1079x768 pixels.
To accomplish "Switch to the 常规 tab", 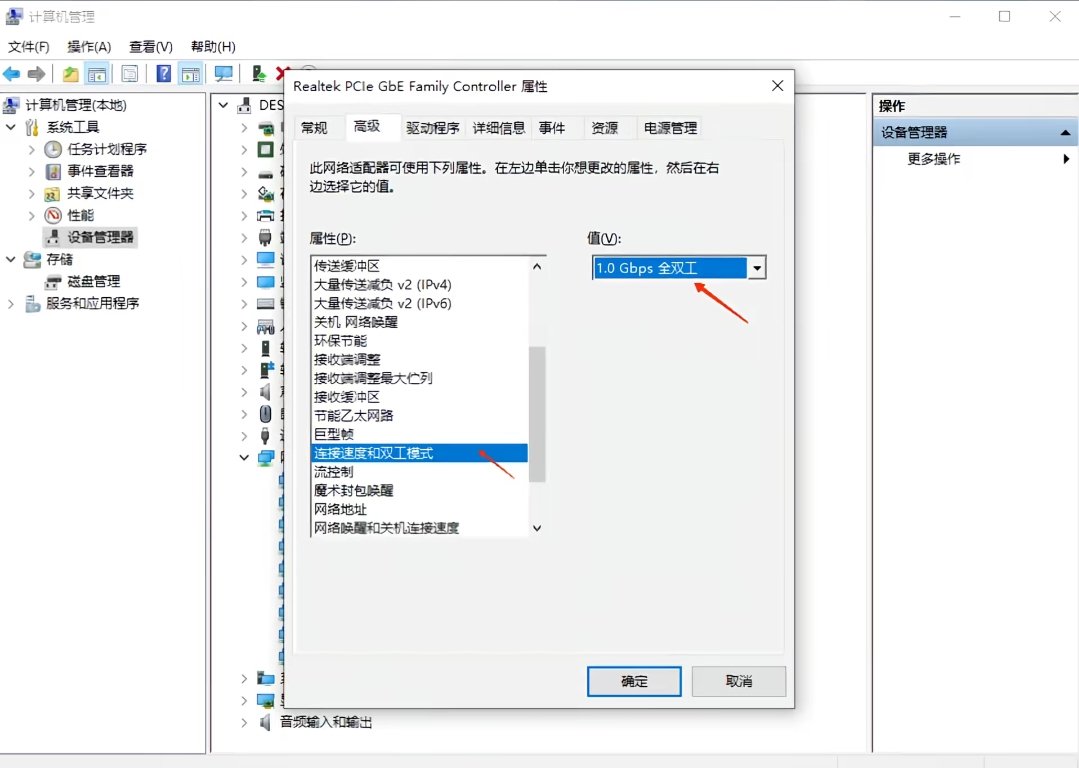I will (x=314, y=128).
